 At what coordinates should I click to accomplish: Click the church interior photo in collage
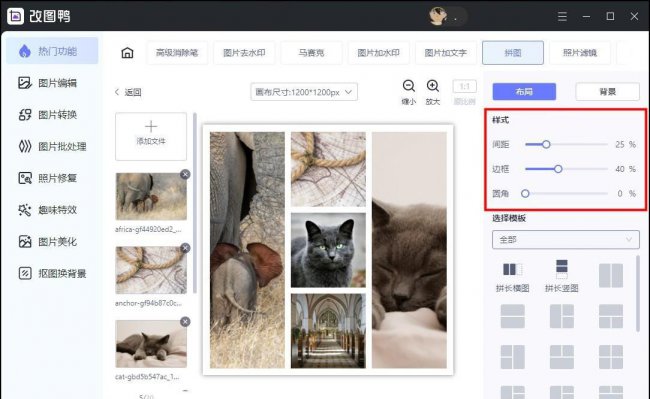pos(328,331)
